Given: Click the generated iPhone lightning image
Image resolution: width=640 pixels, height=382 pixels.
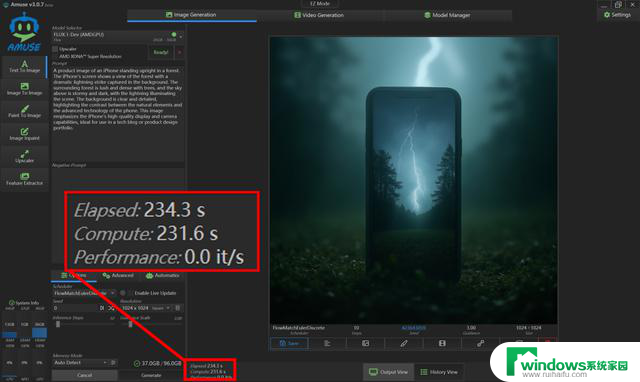Looking at the screenshot, I should coord(413,180).
